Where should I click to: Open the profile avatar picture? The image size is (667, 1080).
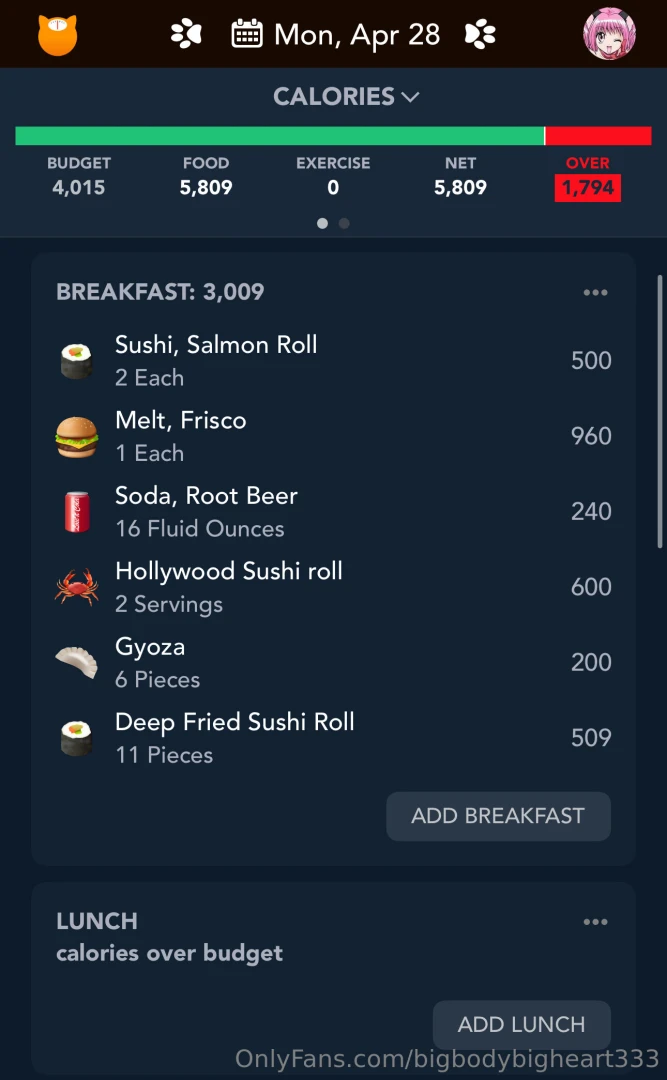click(609, 35)
